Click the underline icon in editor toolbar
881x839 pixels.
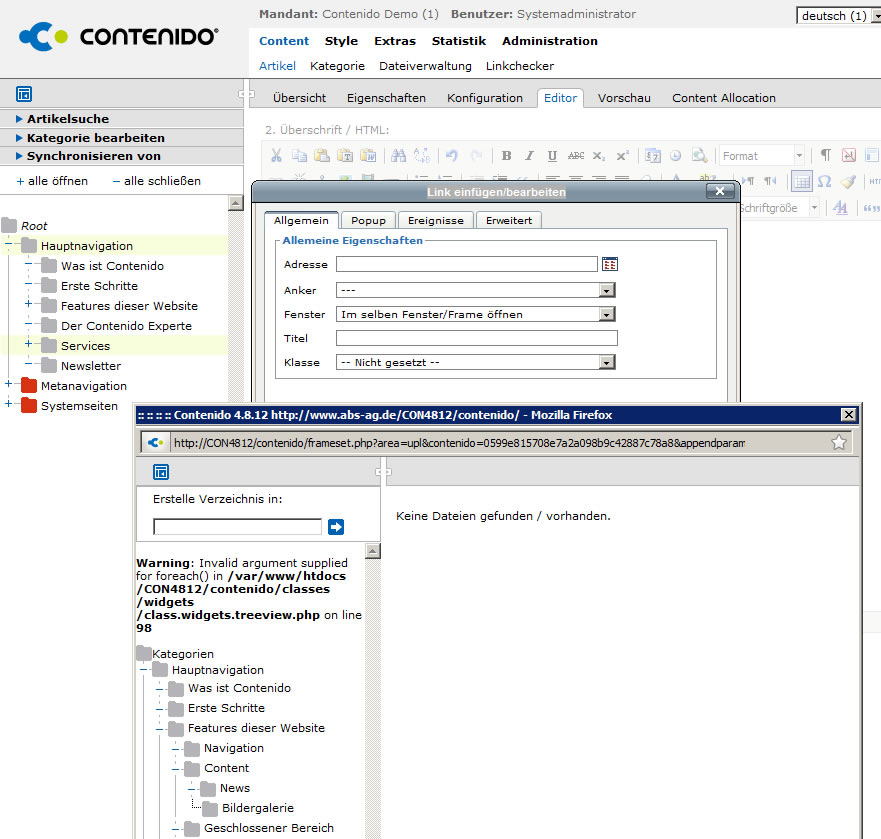[x=552, y=156]
